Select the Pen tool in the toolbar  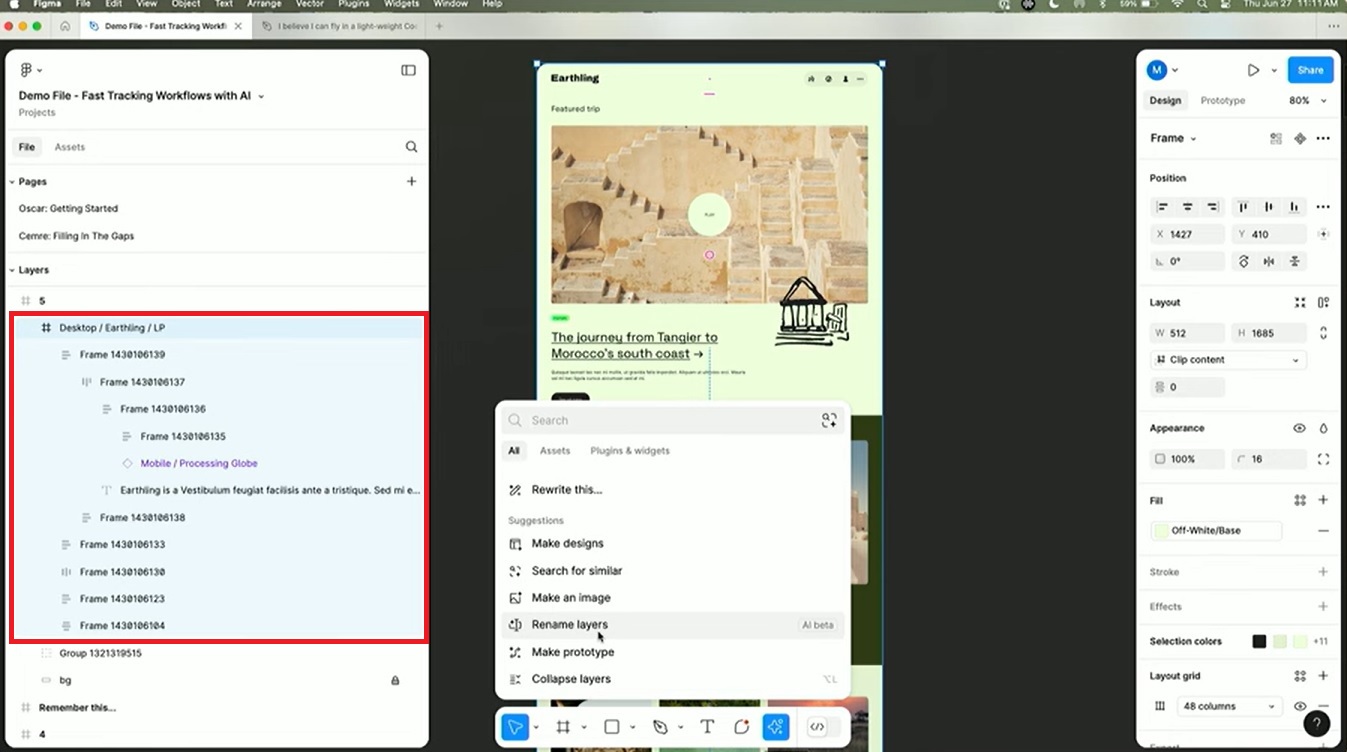click(660, 727)
